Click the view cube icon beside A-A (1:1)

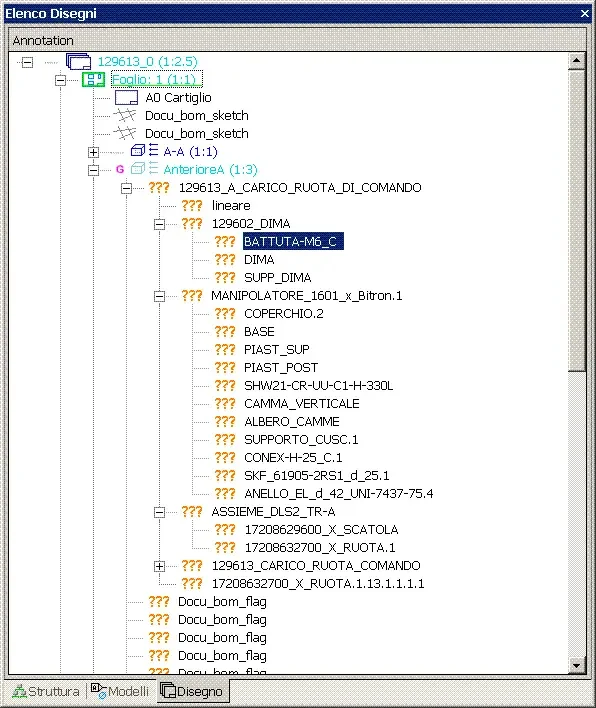(138, 150)
